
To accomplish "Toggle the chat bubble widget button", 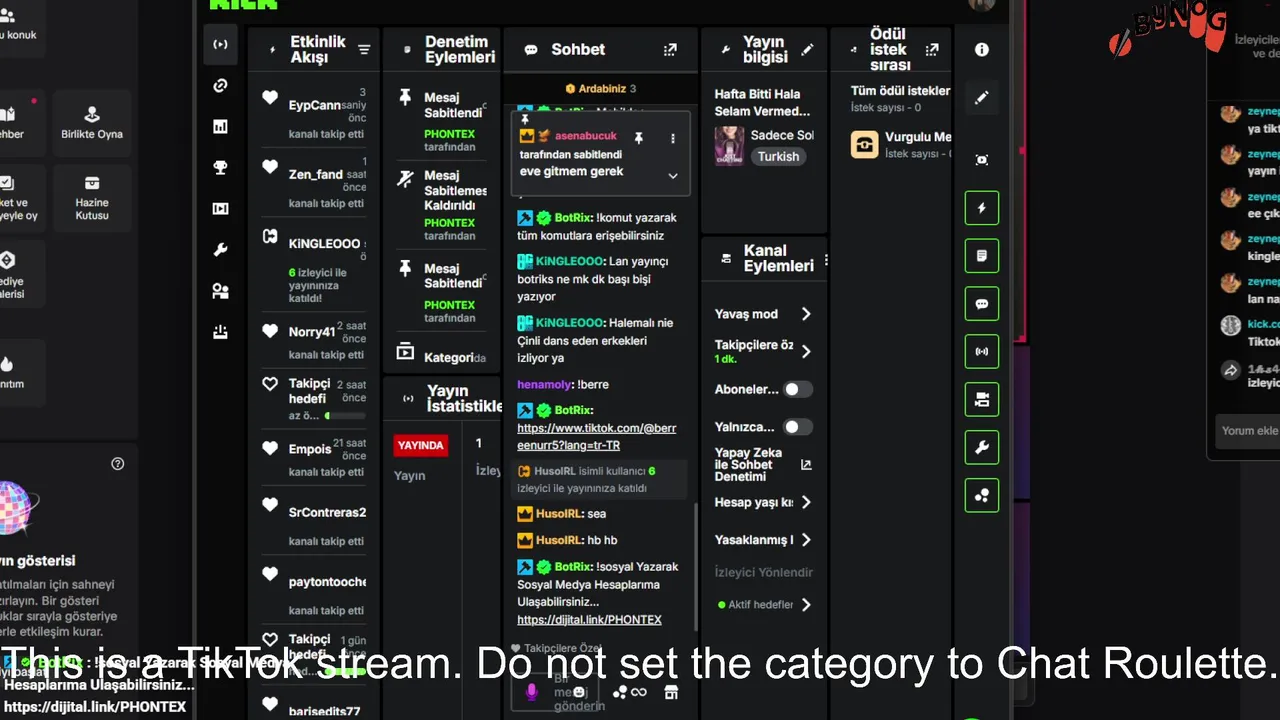I will [x=982, y=304].
